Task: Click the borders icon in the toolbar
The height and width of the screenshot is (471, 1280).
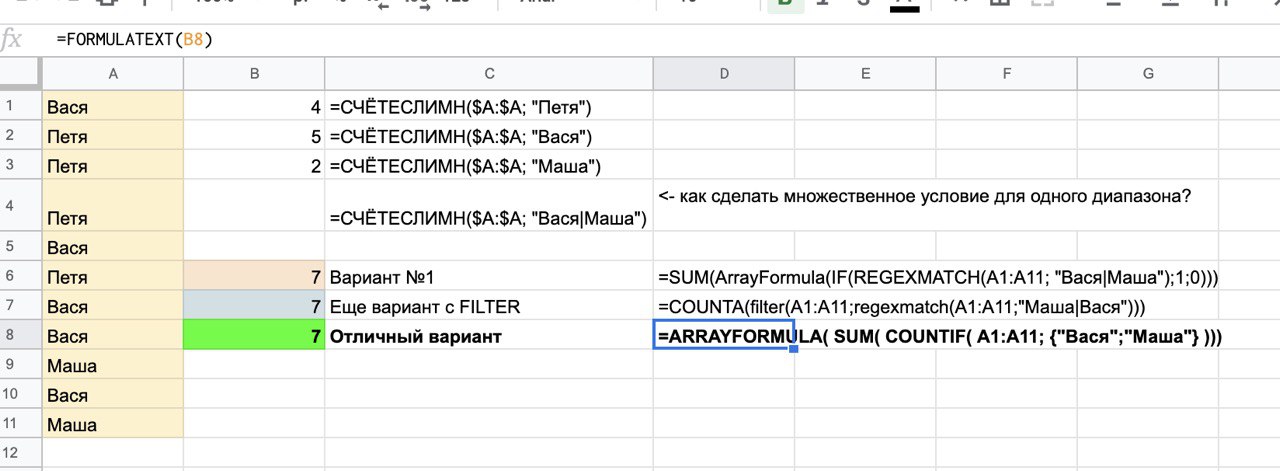Action: pos(1000,4)
